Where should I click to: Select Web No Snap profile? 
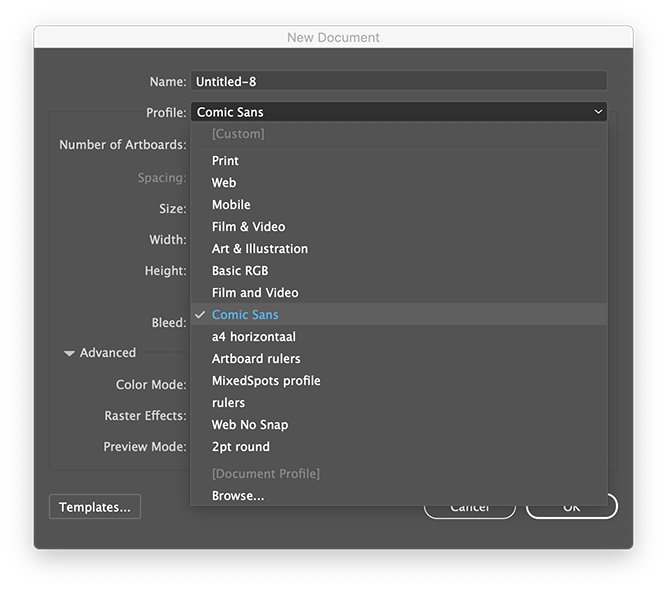250,425
